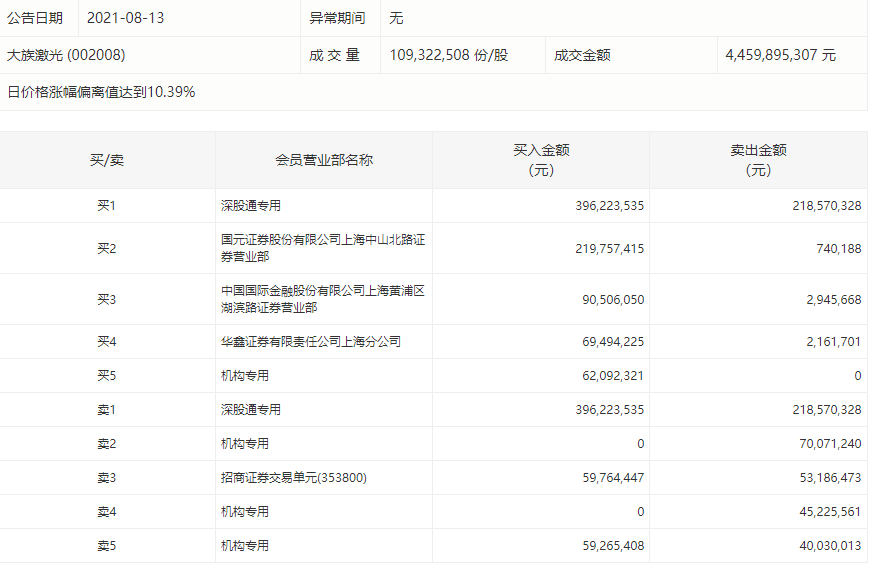Click the 会员营业部名称 column header
881x572 pixels.
[324, 160]
